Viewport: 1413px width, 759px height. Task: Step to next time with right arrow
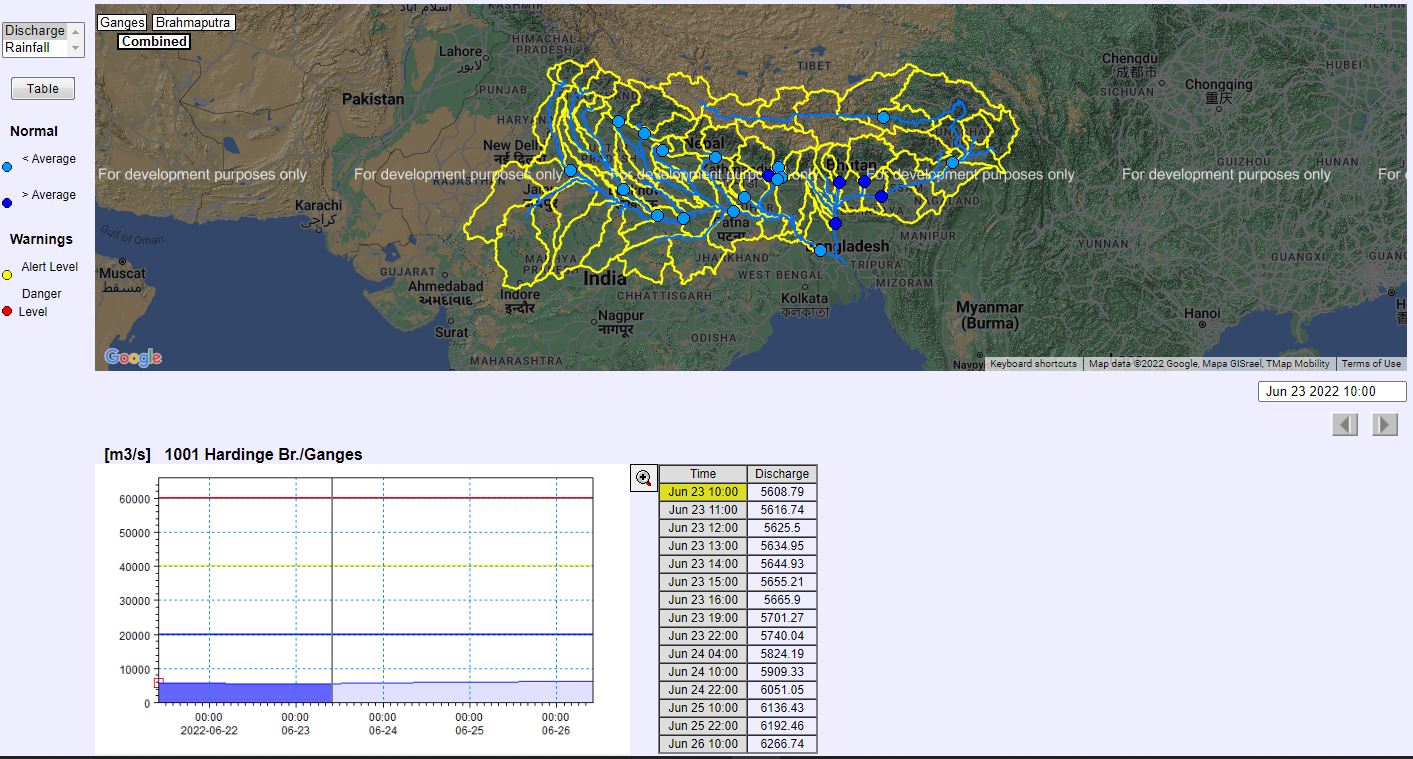tap(1385, 424)
